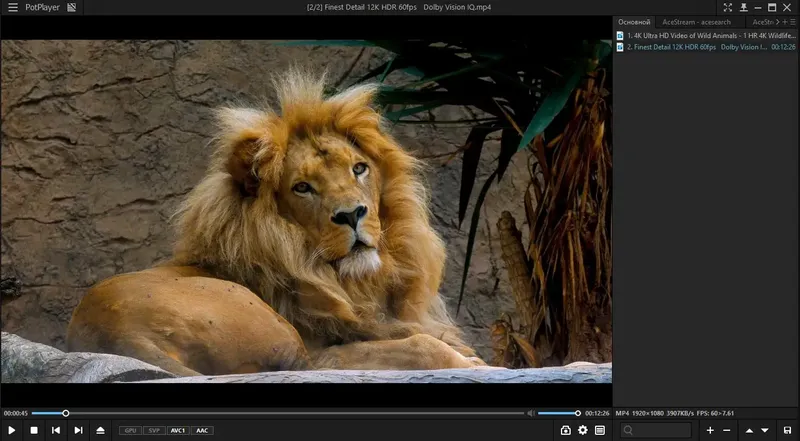Add a new playlist tab with plus icon
Screen dimensions: 800x441
785,22
